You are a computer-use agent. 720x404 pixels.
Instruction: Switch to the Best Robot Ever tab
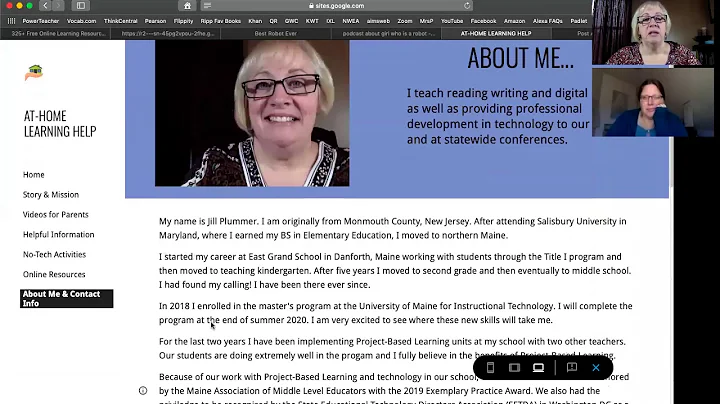click(x=276, y=34)
